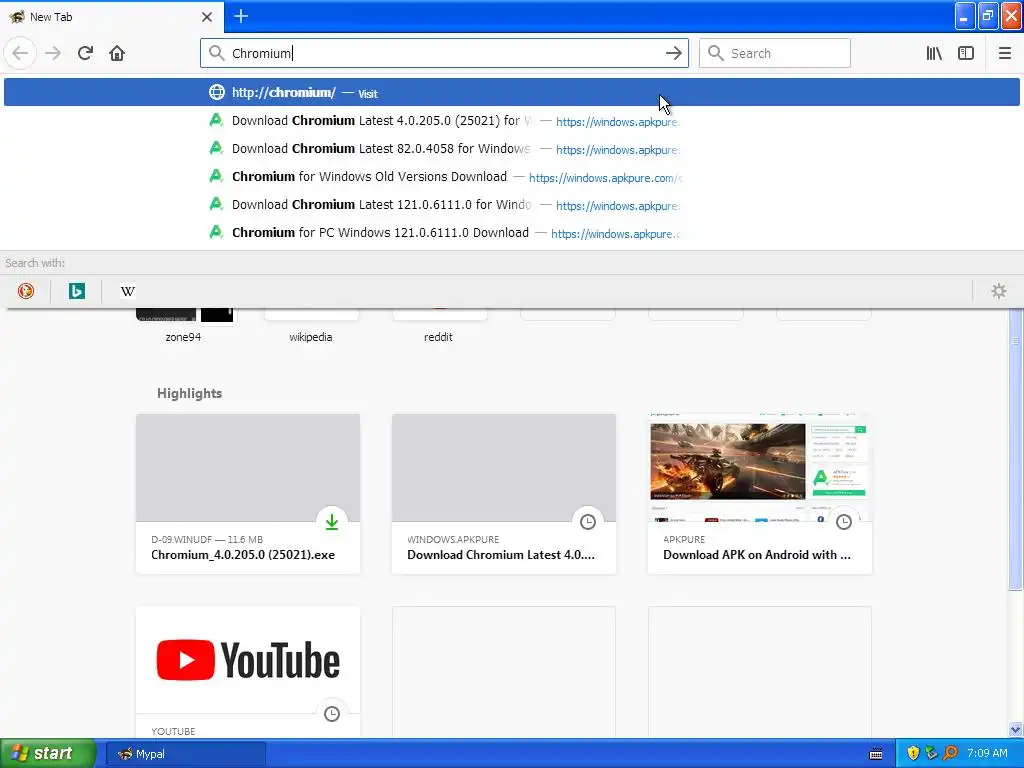Search with DuckDuckGo engine icon
The image size is (1024, 768).
[x=25, y=291]
